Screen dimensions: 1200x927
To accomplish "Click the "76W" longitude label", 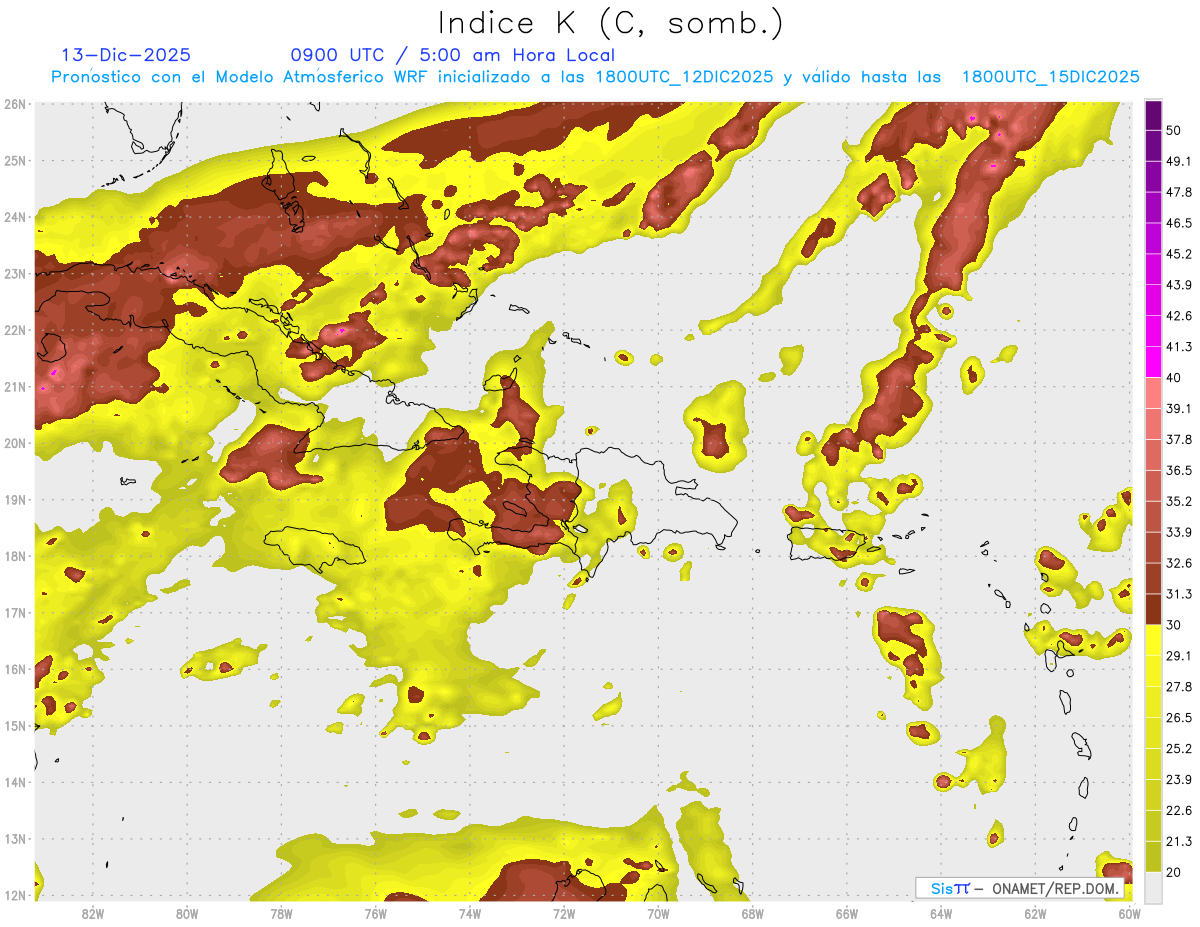I will coord(376,914).
